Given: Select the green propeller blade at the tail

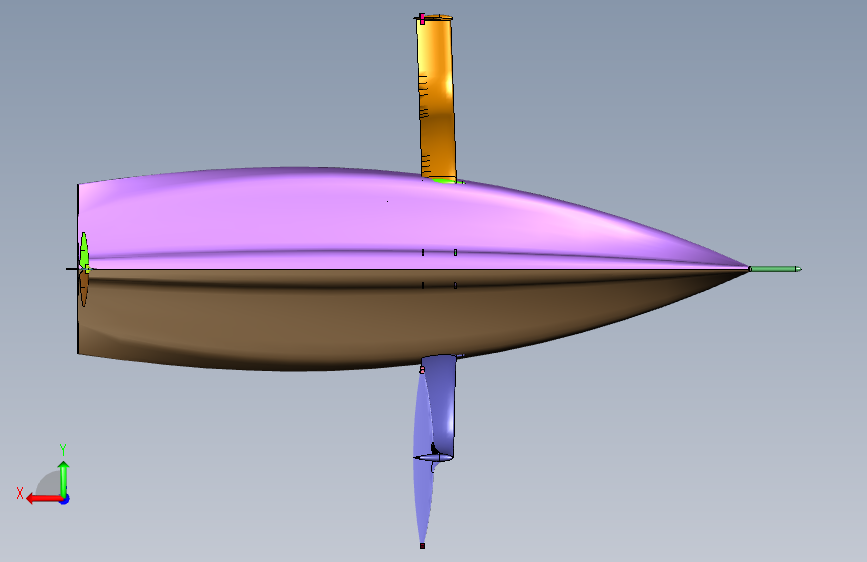Looking at the screenshot, I should 84,251.
